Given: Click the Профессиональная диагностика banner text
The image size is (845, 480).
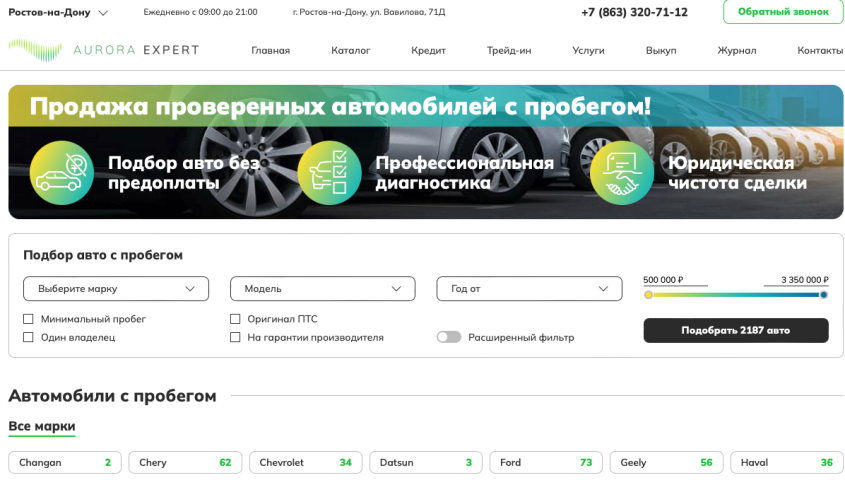Looking at the screenshot, I should click(465, 173).
